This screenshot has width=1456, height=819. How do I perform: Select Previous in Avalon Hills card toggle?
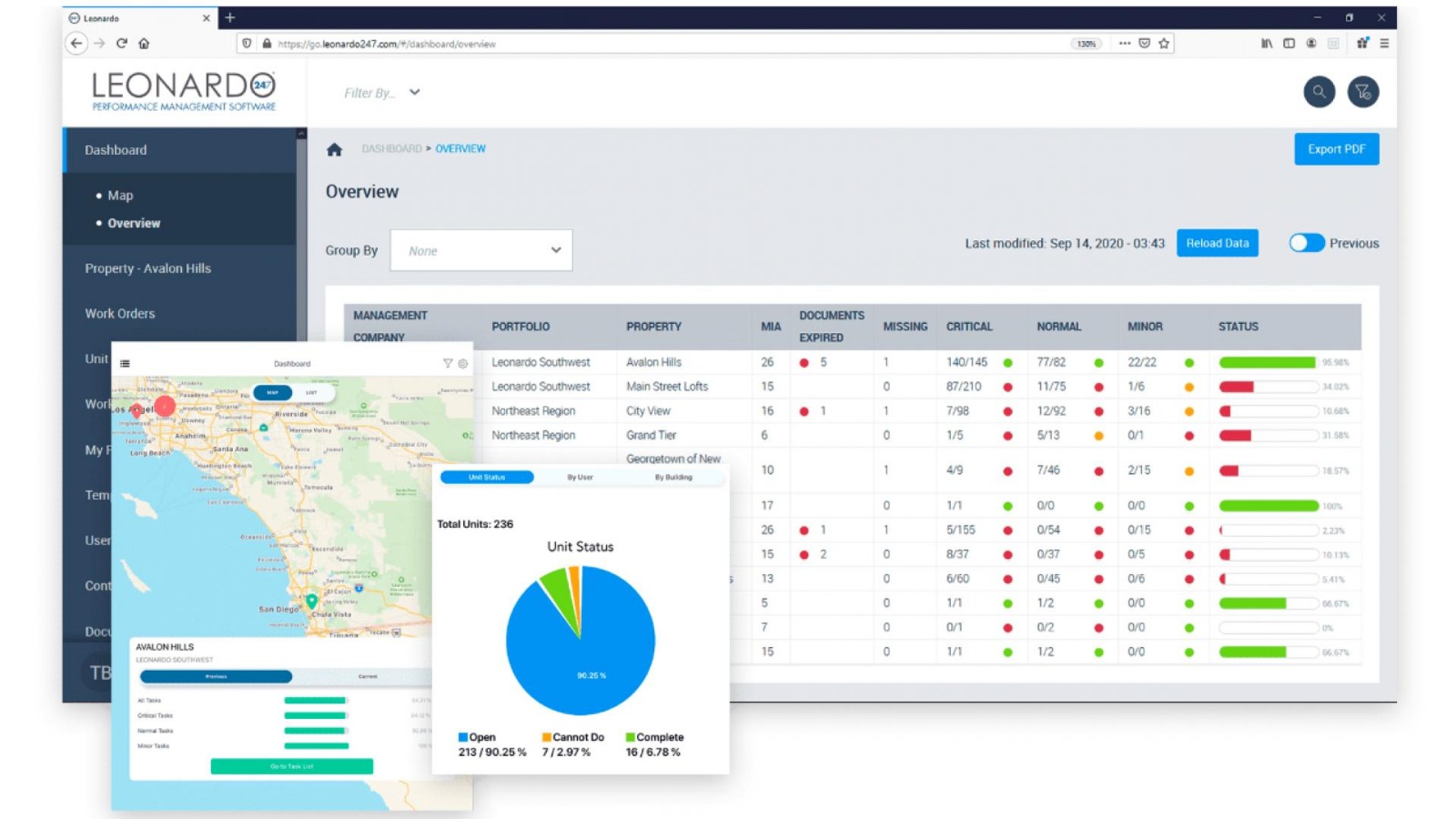pos(216,676)
